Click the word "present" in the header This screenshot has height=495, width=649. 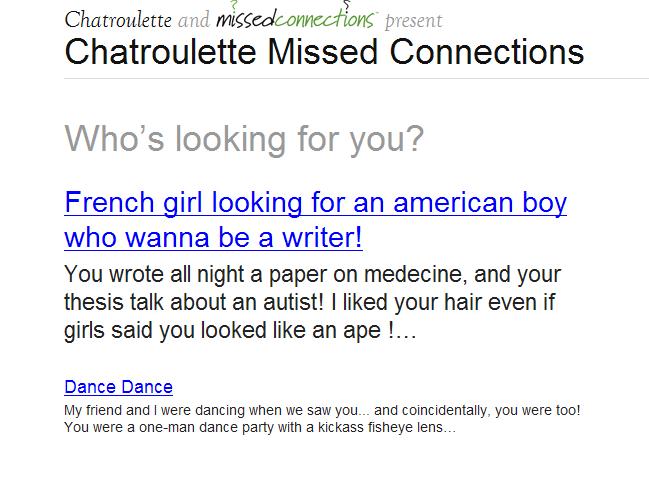point(413,20)
